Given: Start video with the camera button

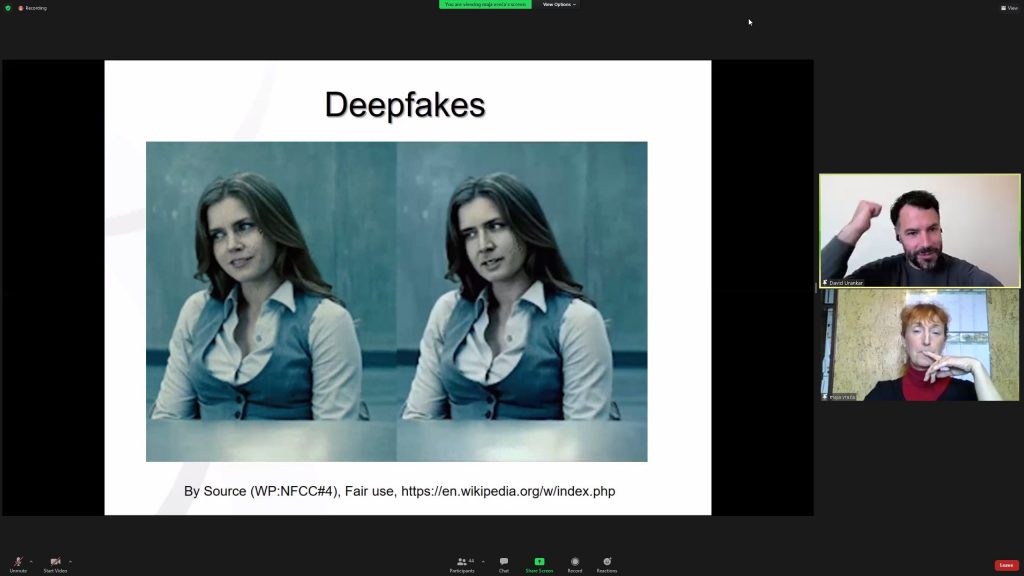Looking at the screenshot, I should 55,563.
